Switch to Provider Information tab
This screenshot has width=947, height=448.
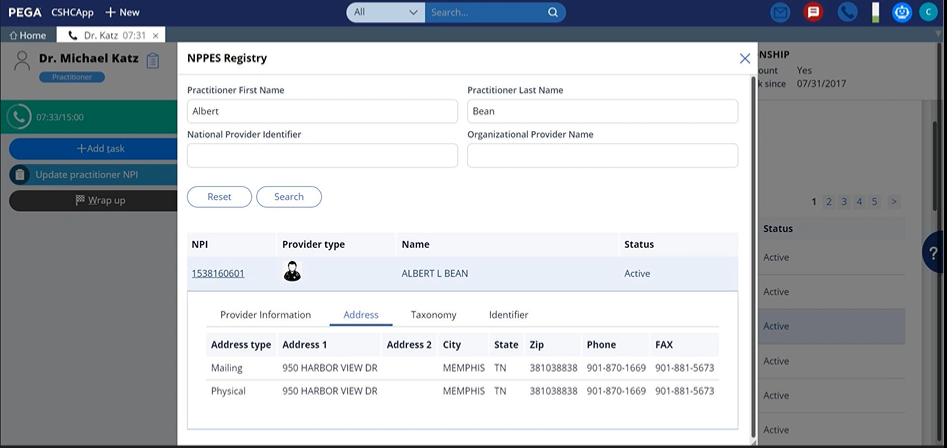coord(265,315)
